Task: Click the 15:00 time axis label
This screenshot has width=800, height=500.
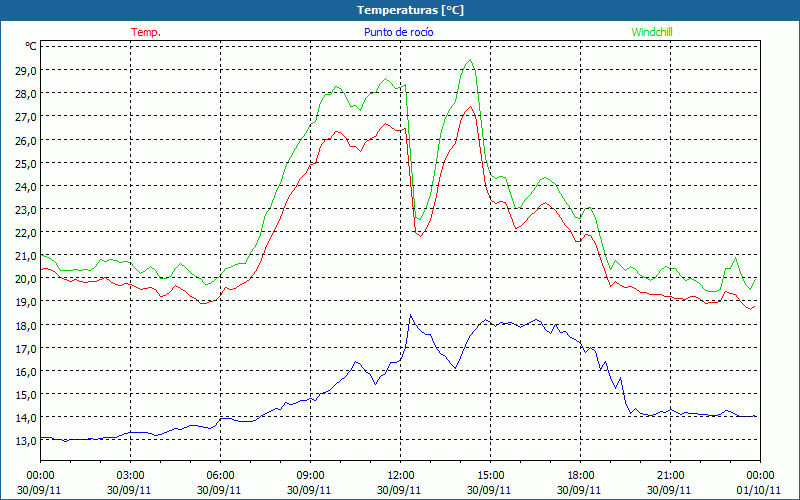Action: click(x=490, y=475)
